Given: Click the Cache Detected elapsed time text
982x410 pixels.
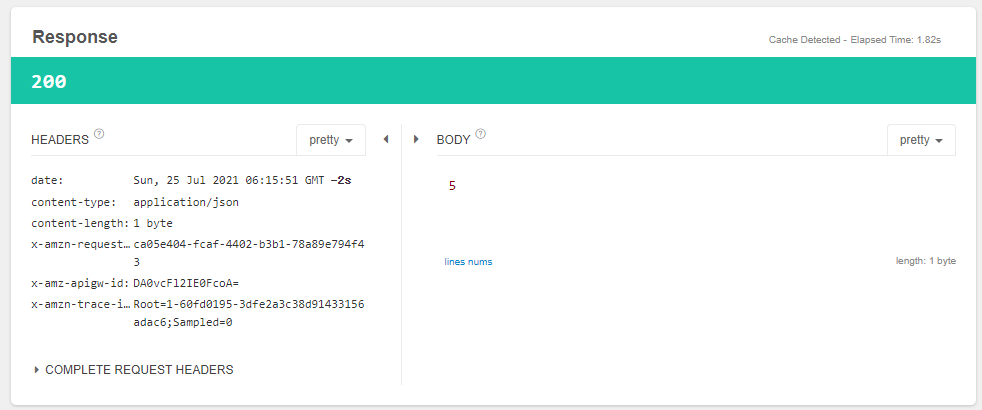Looking at the screenshot, I should 854,41.
